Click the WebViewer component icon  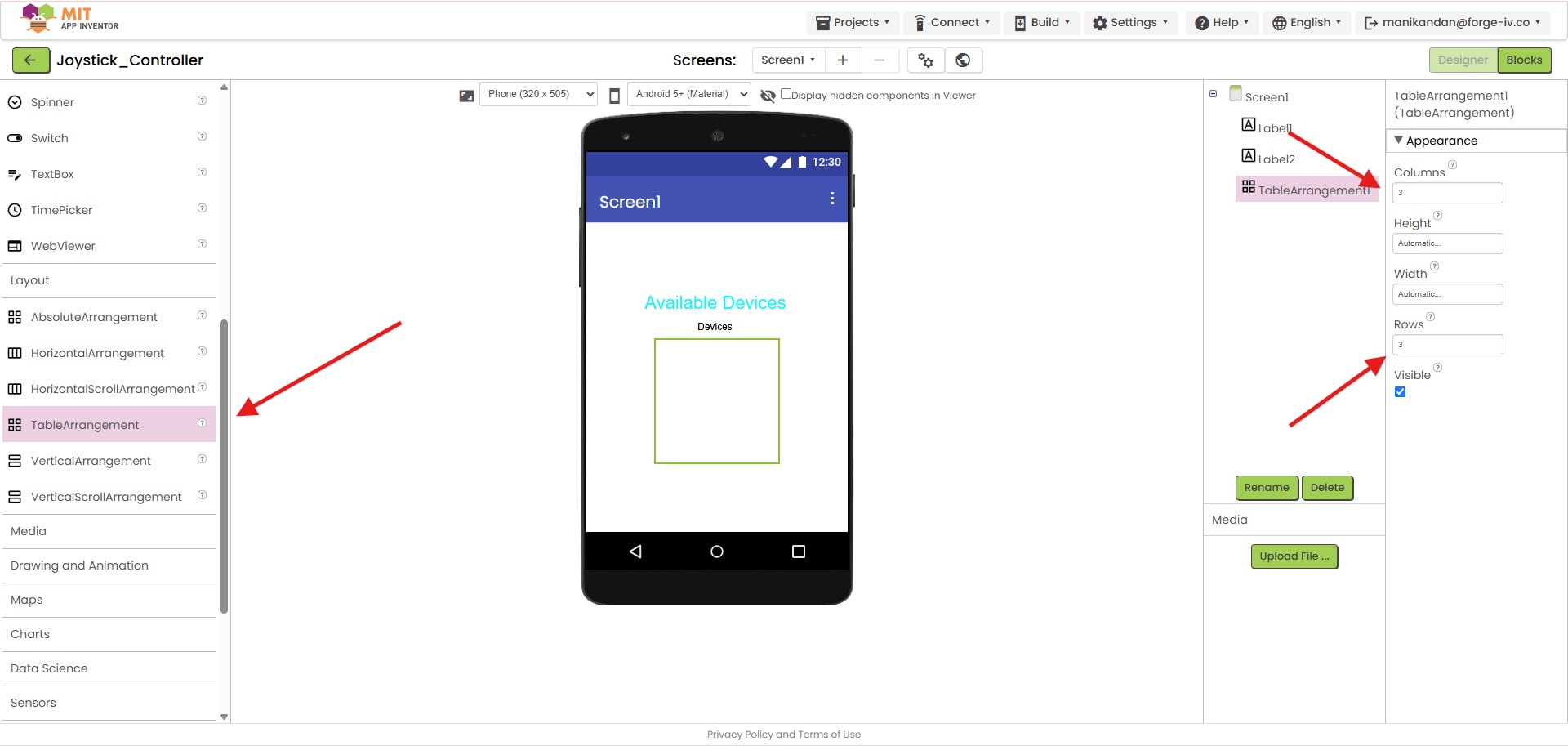[15, 246]
